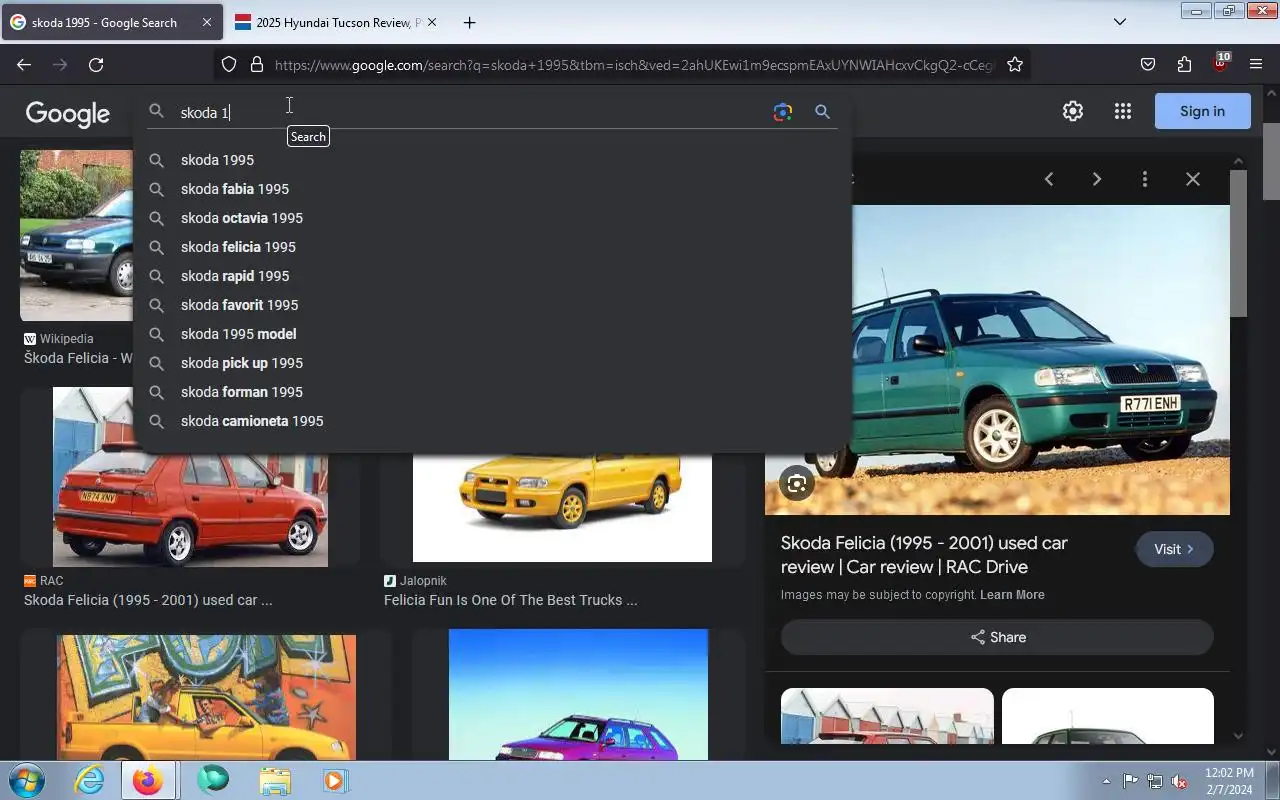1280x800 pixels.
Task: Open the Windows Start menu
Action: (26, 780)
